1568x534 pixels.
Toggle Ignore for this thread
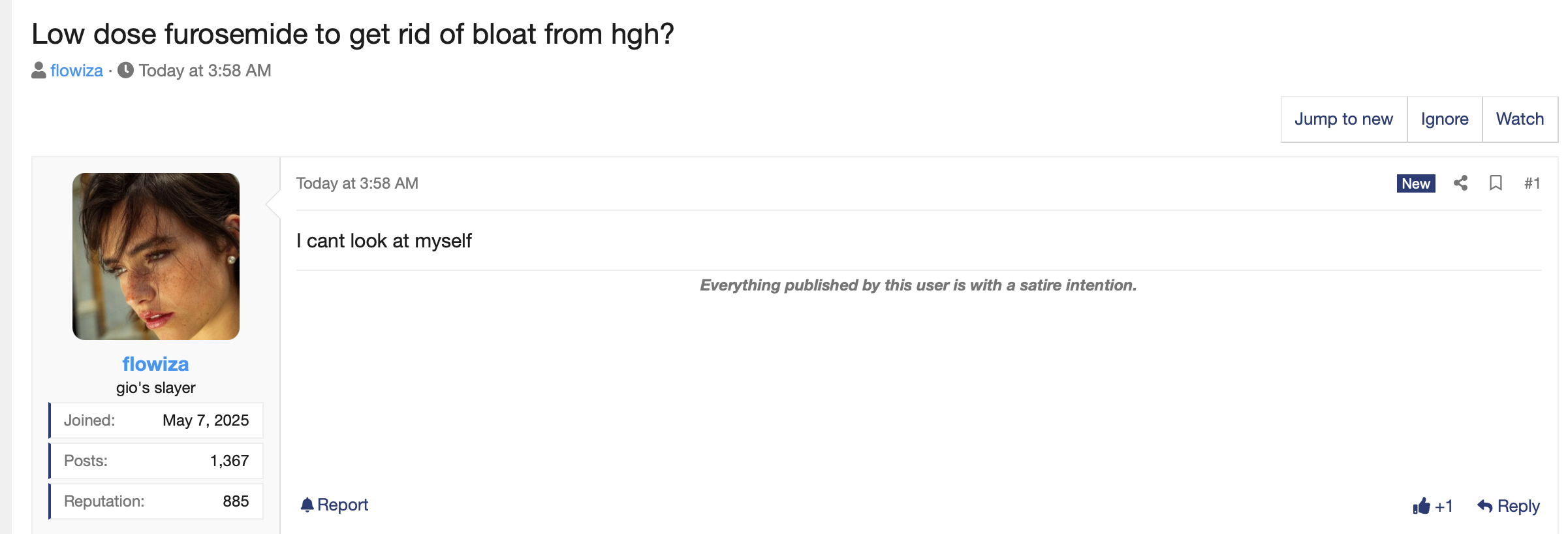[x=1444, y=119]
